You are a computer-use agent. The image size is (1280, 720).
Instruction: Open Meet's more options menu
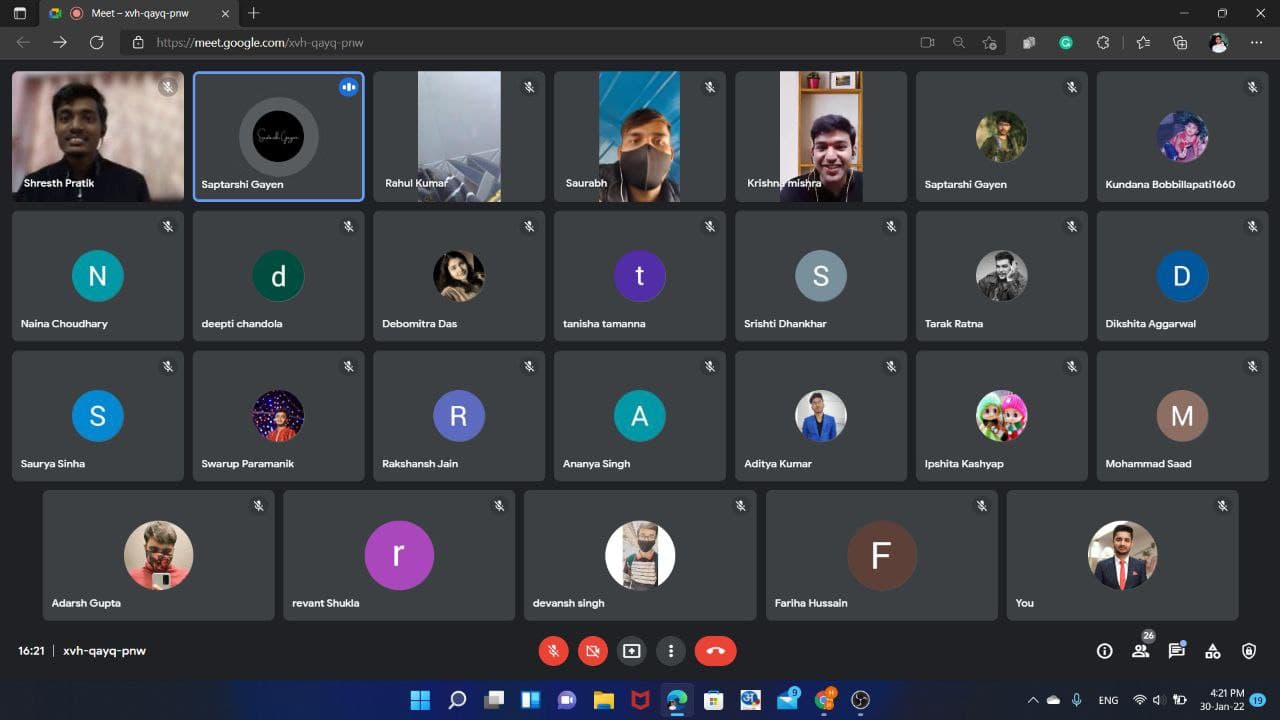671,651
